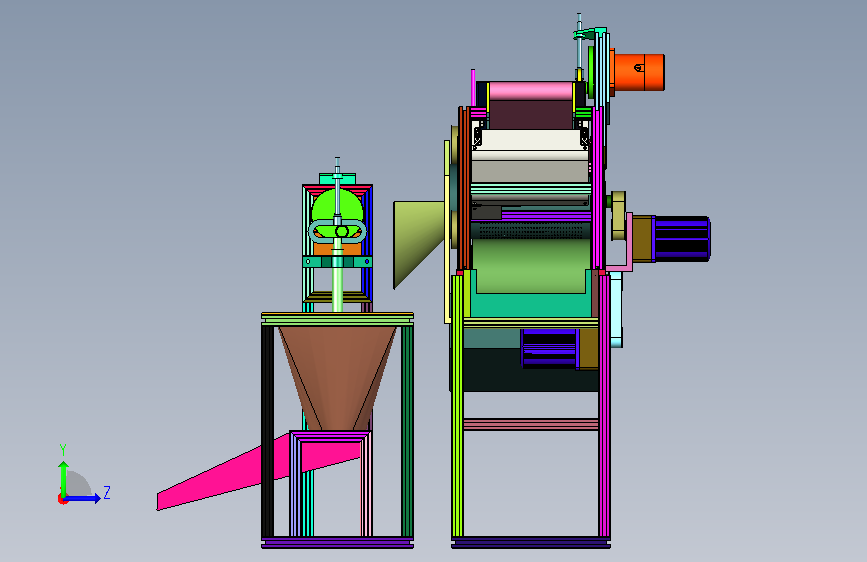Pick the brown conical hopper

click(x=337, y=377)
